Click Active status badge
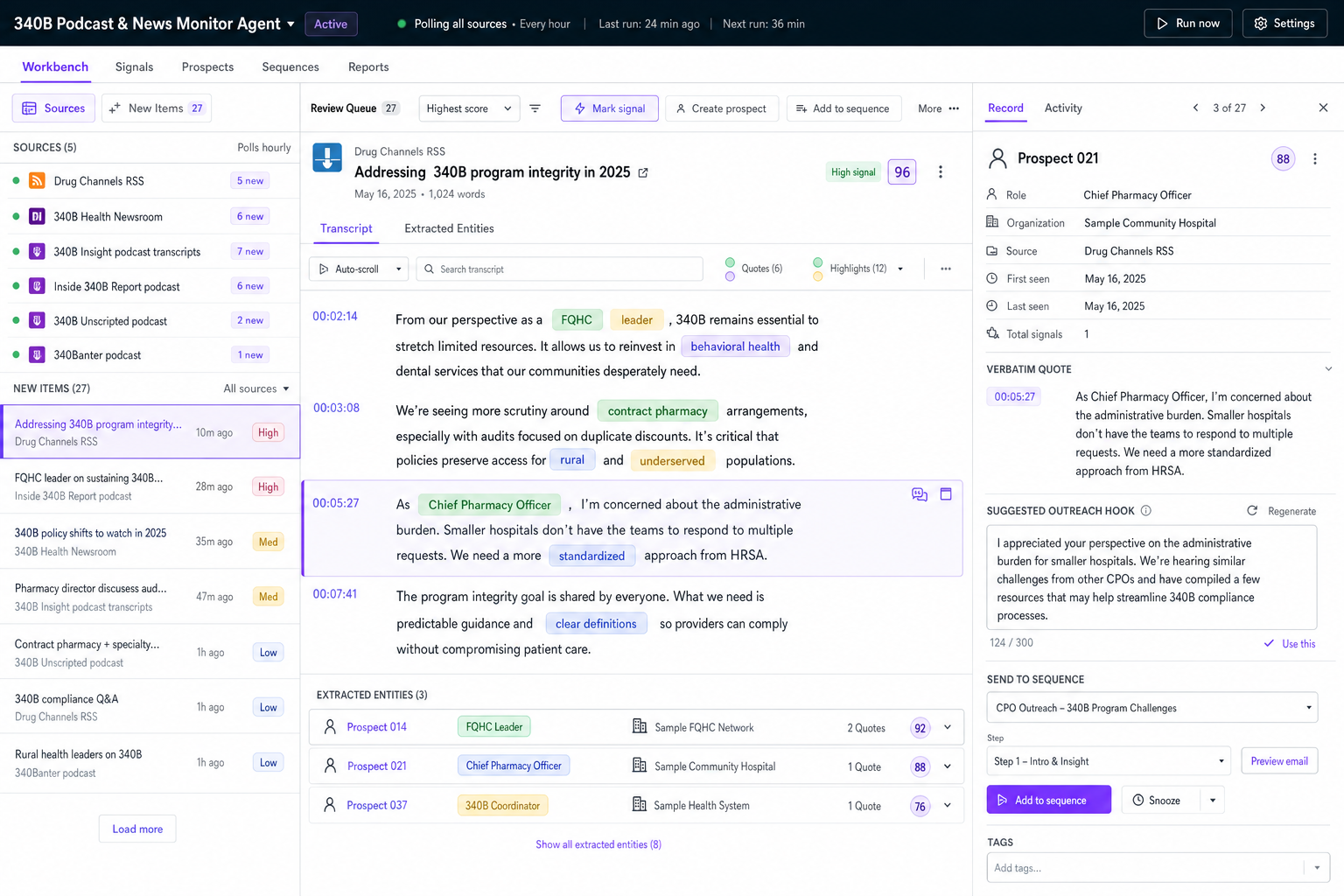The image size is (1344, 896). 331,24
